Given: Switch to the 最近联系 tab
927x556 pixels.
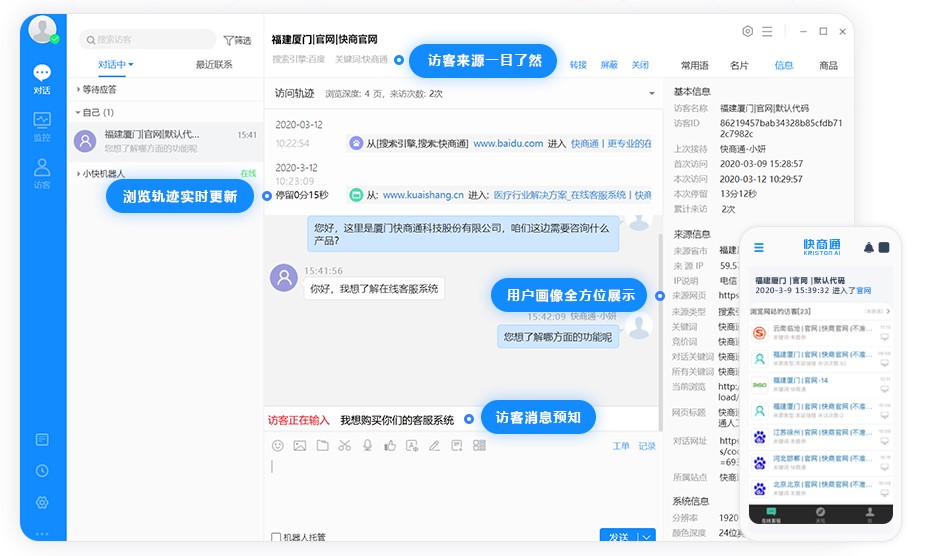Looking at the screenshot, I should pos(214,65).
